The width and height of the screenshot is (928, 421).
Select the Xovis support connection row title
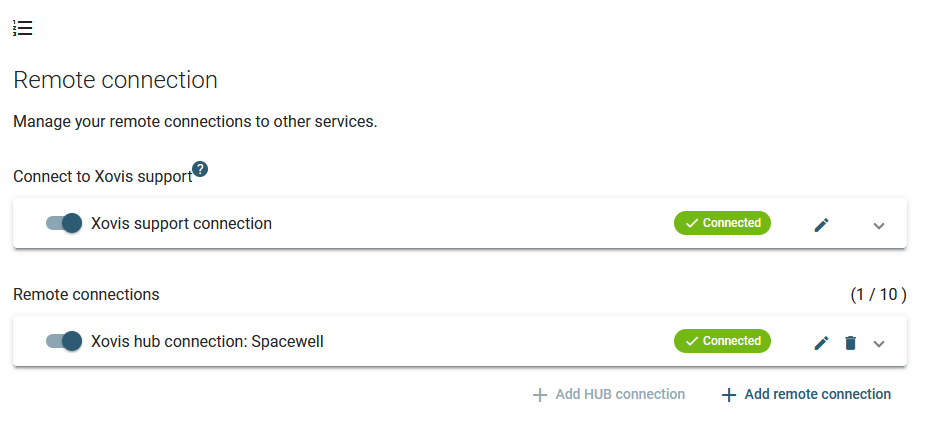point(181,223)
